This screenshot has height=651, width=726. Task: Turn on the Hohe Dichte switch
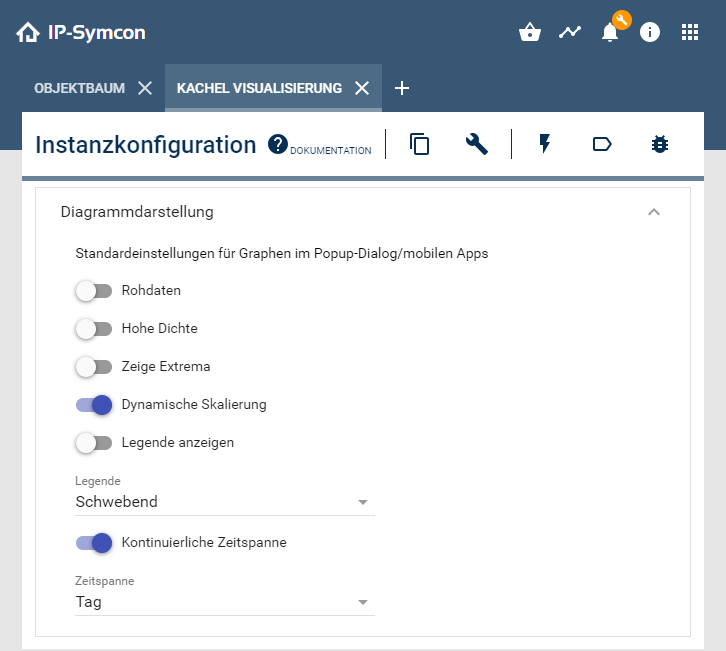tap(94, 328)
